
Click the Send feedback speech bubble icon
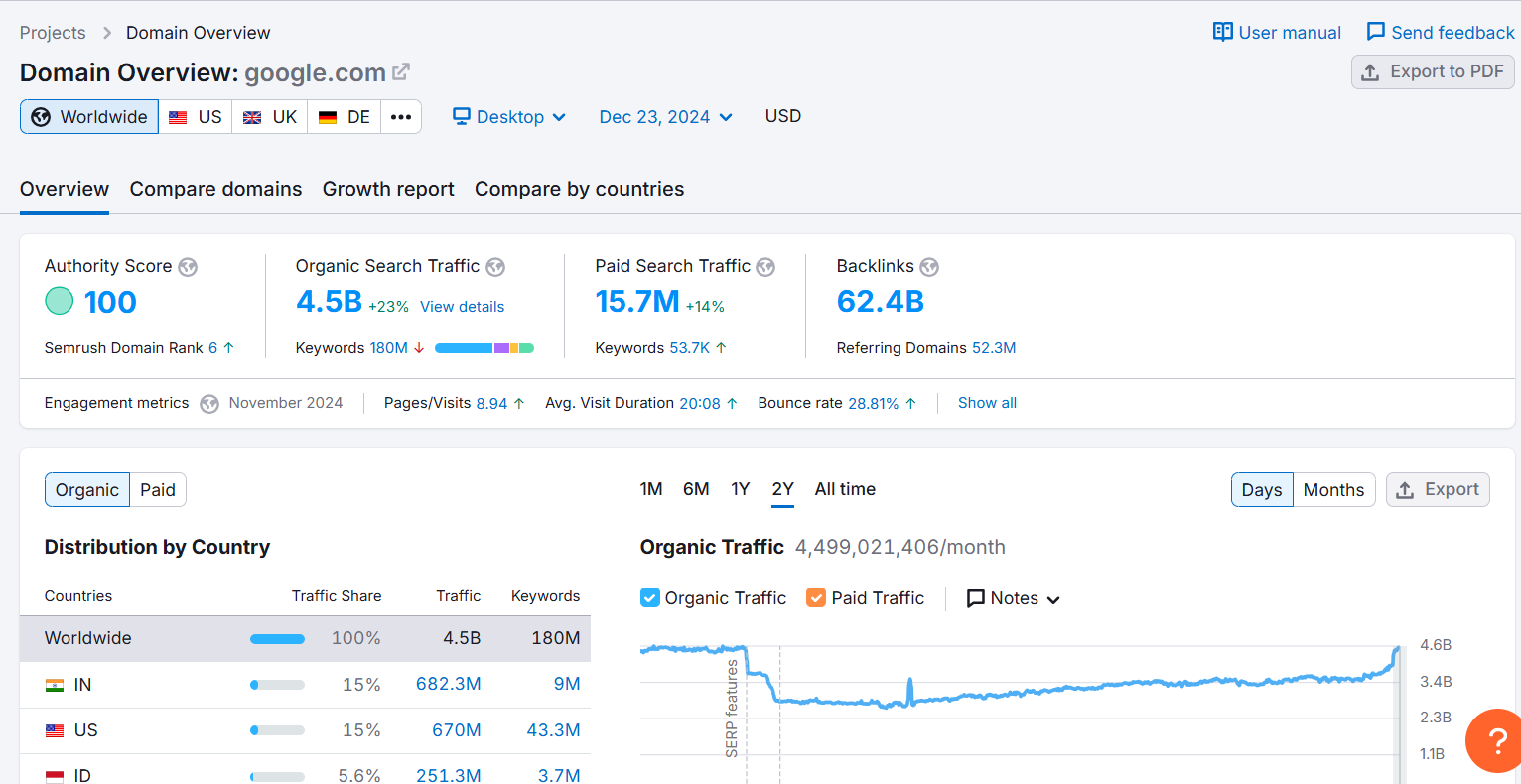[x=1375, y=32]
